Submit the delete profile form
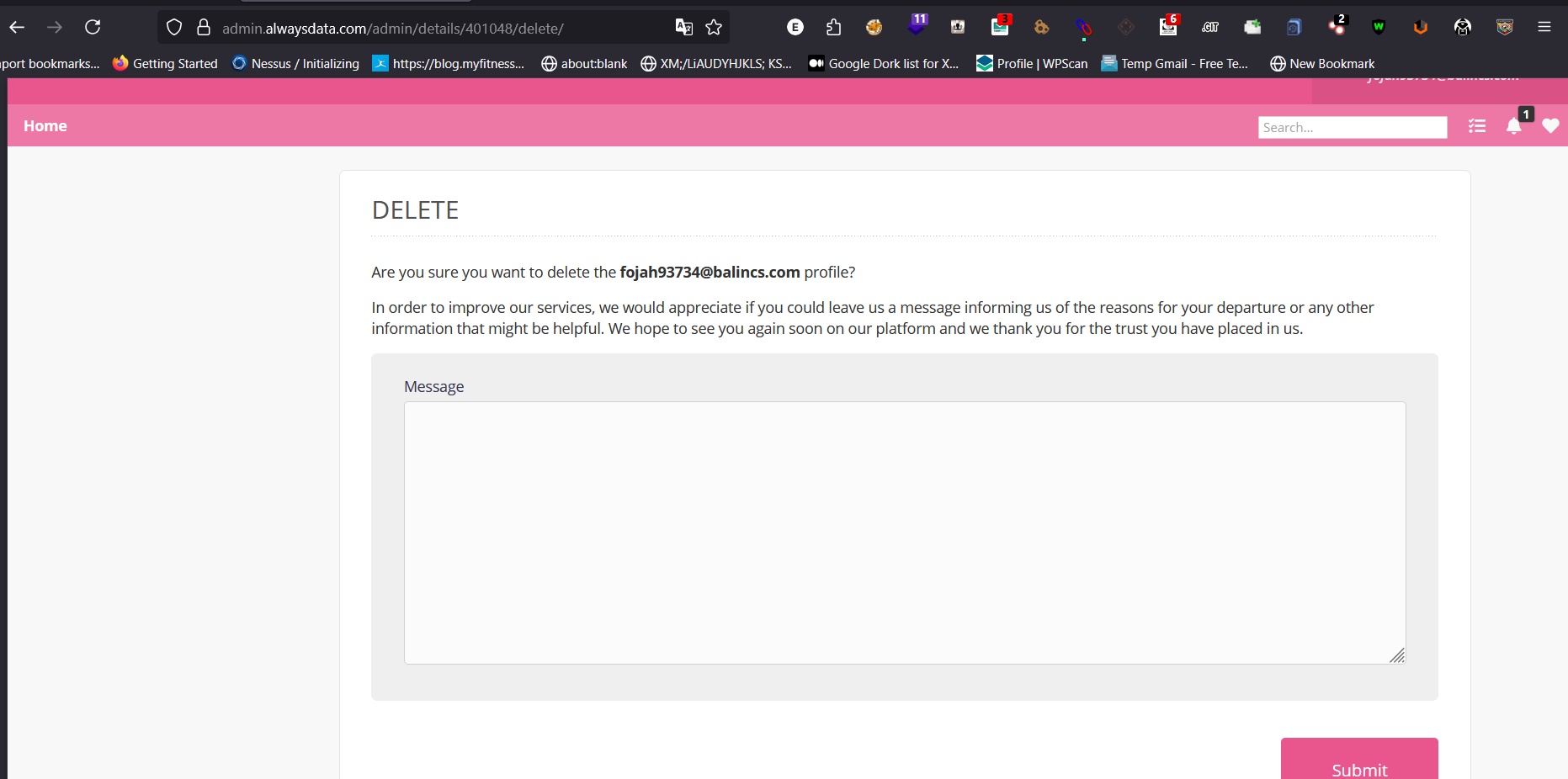The width and height of the screenshot is (1568, 779). click(x=1358, y=766)
